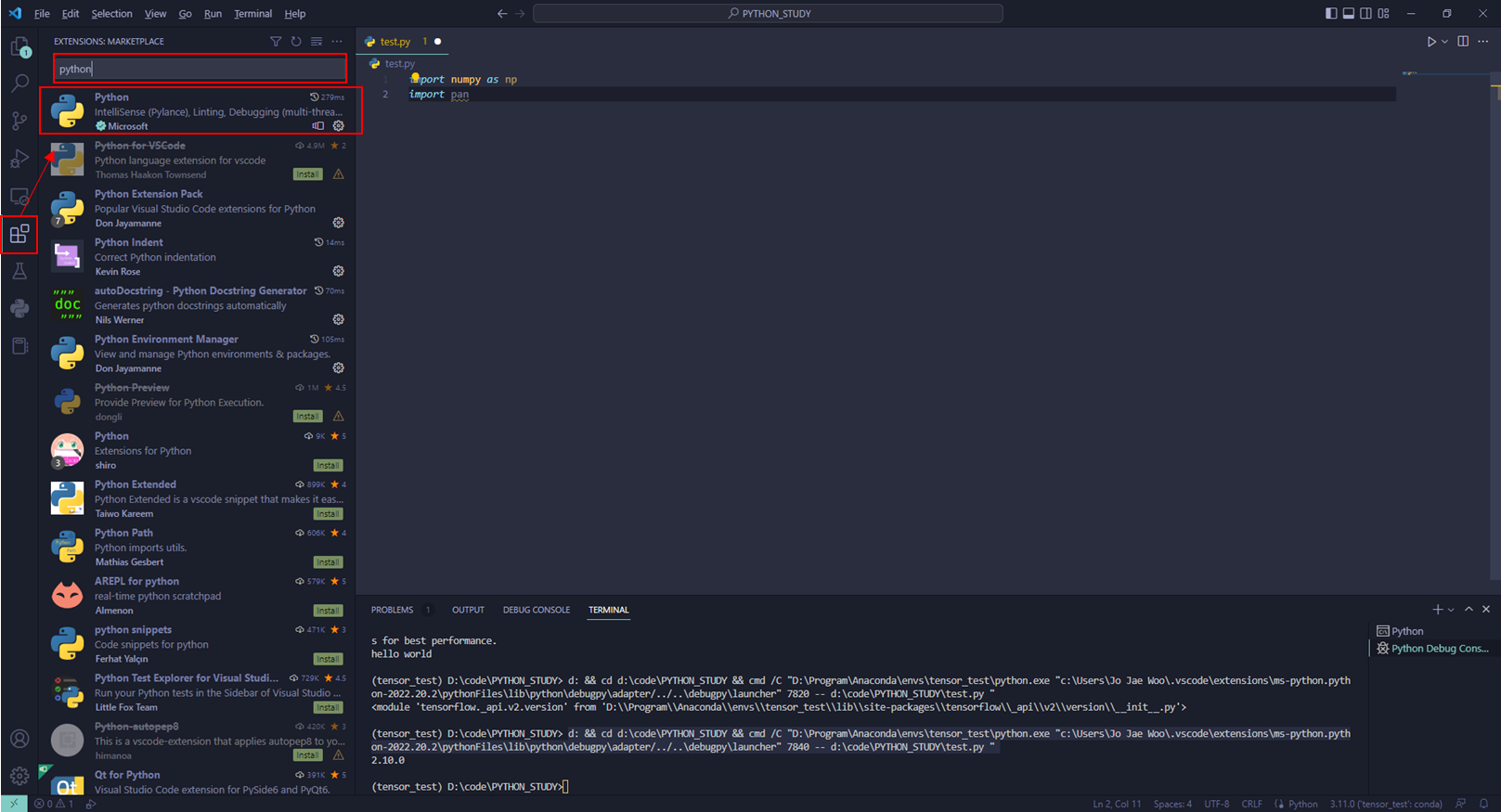Split the editor right
The width and height of the screenshot is (1501, 812).
tap(1463, 42)
